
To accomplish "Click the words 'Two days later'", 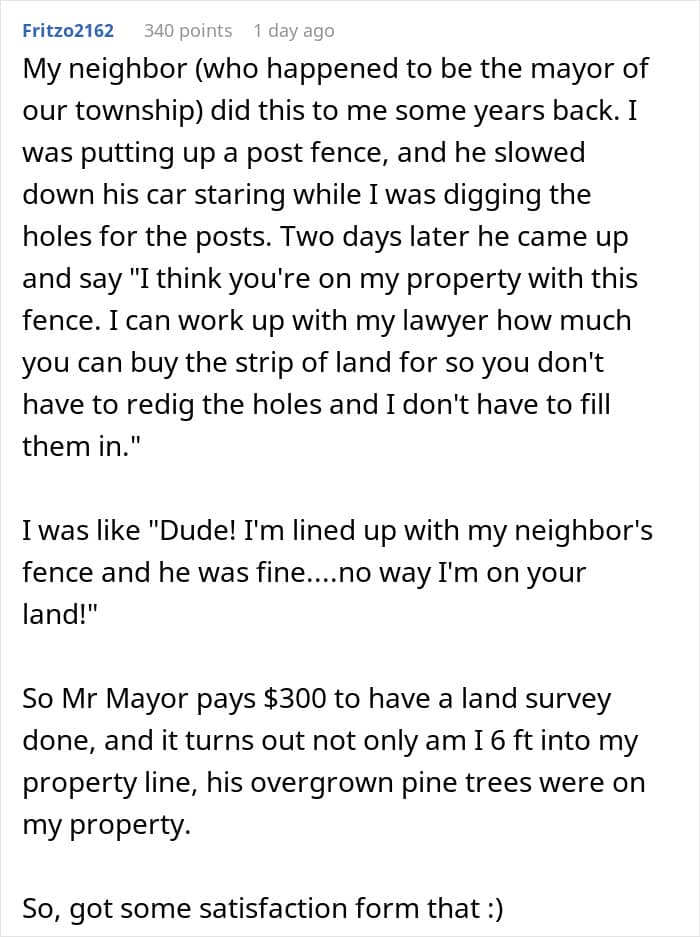I will click(374, 237).
